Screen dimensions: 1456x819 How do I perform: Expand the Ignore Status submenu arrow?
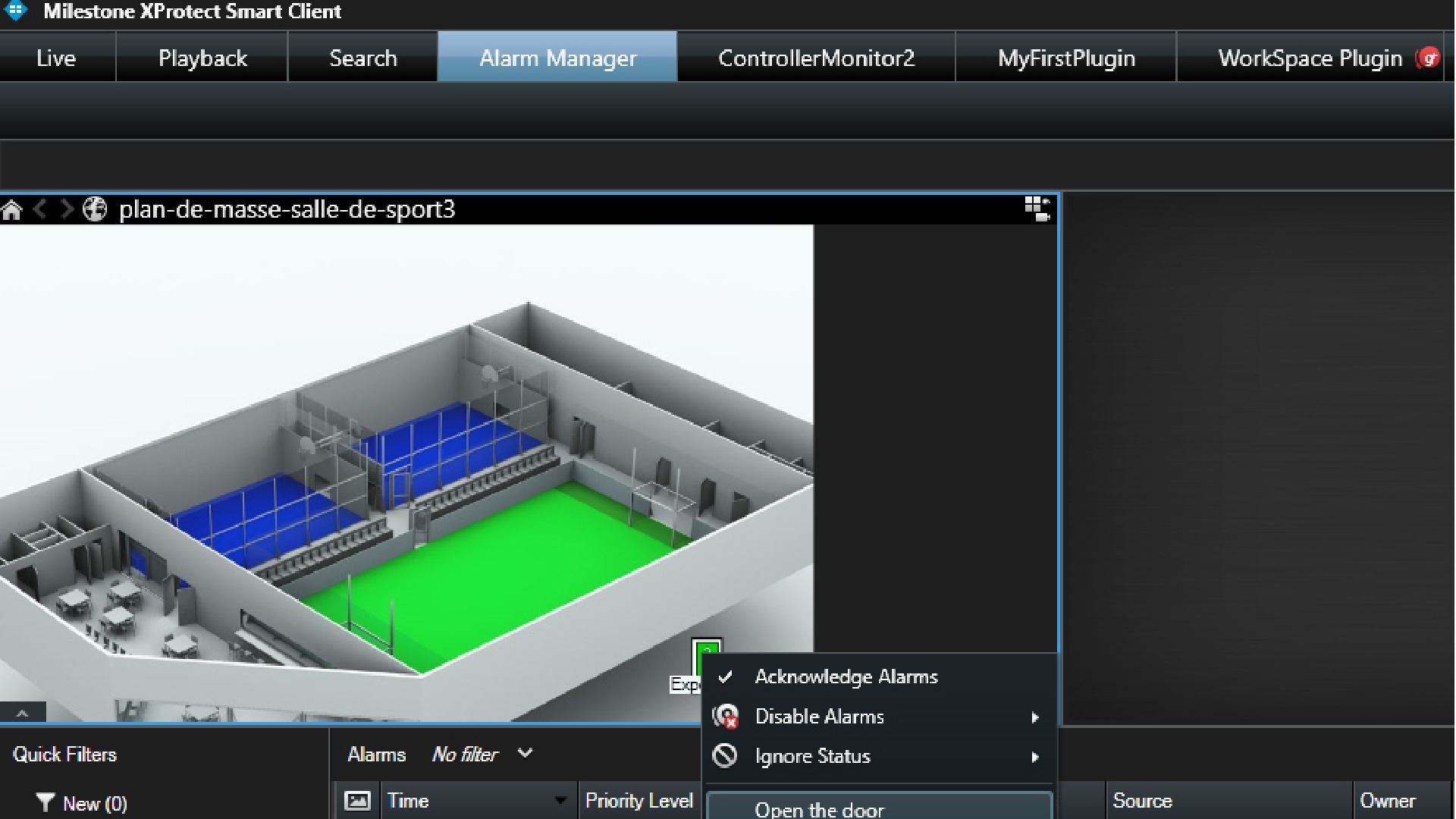pos(1035,757)
